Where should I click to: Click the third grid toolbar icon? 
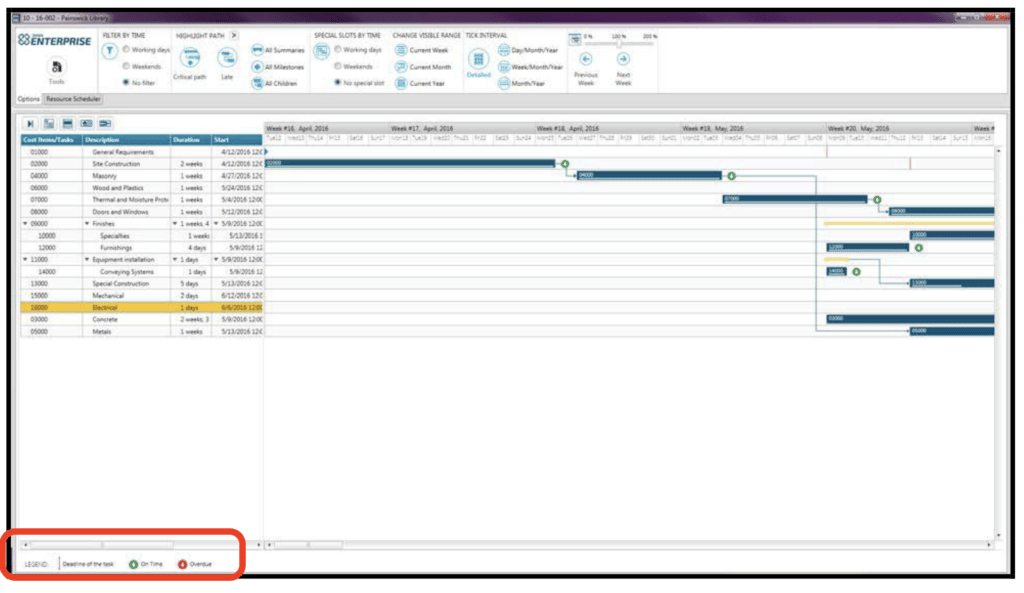pos(67,123)
